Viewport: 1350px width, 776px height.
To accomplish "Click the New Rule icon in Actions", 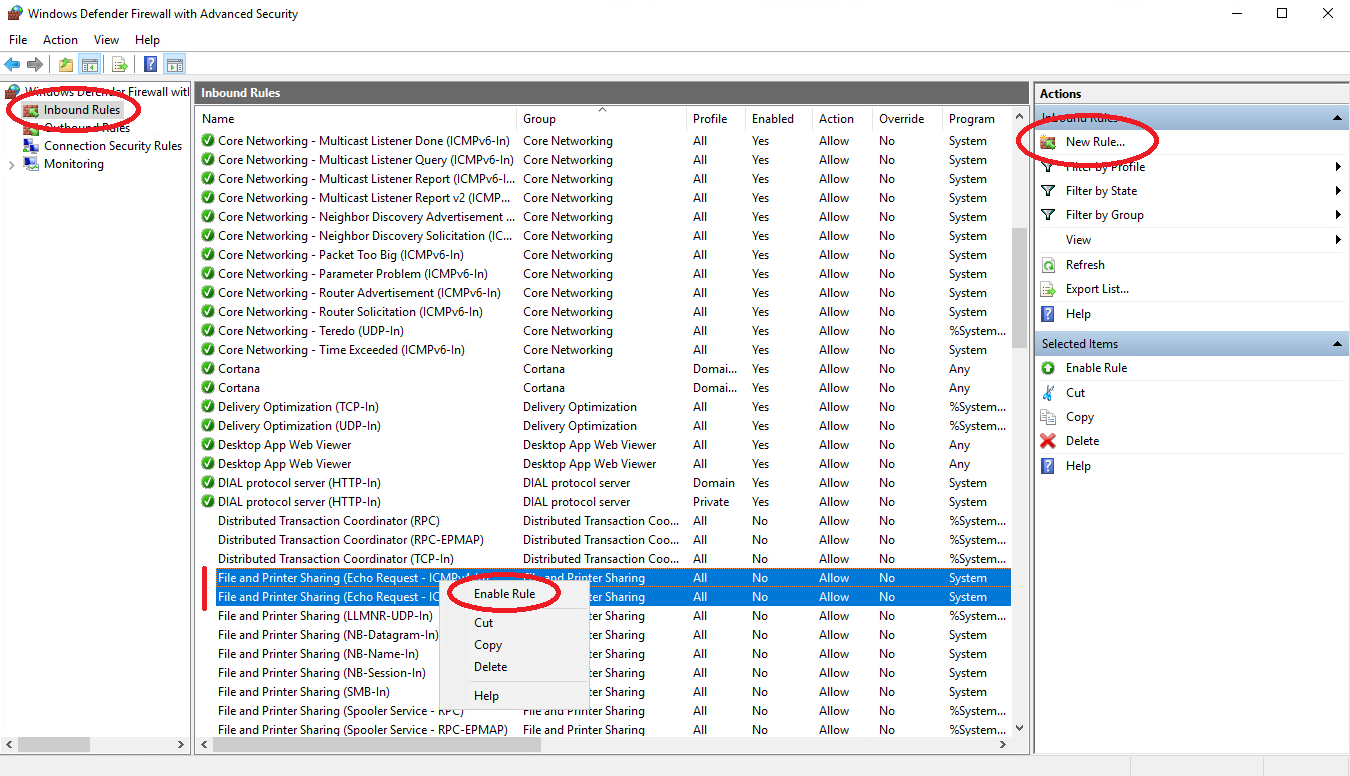I will click(x=1048, y=142).
